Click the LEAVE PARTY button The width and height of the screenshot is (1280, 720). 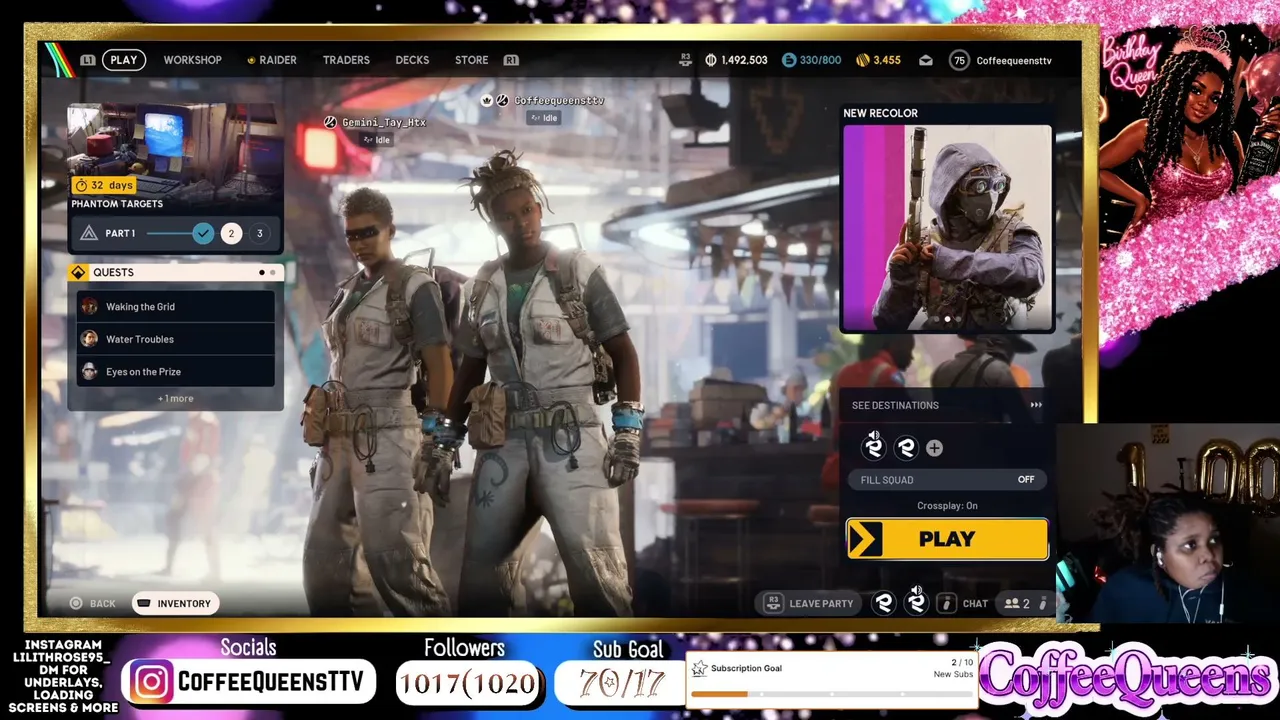[x=810, y=603]
